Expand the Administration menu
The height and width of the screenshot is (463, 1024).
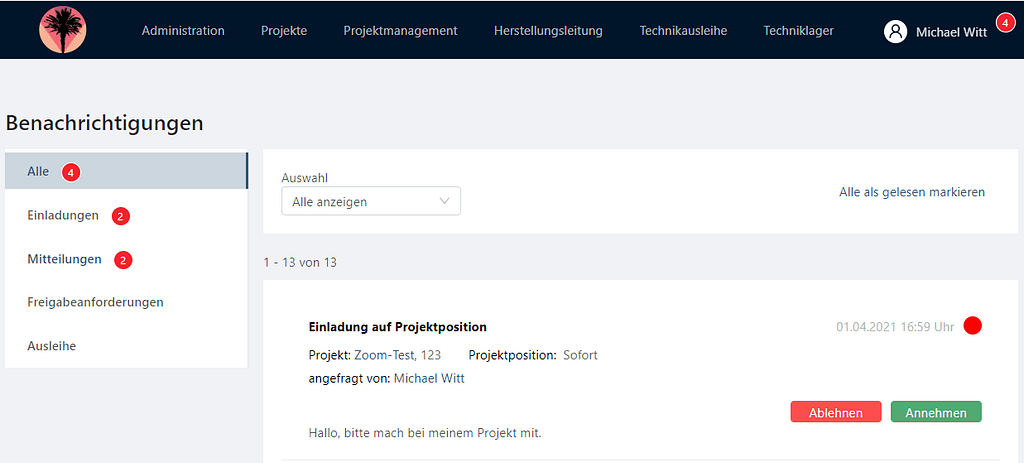pyautogui.click(x=183, y=31)
